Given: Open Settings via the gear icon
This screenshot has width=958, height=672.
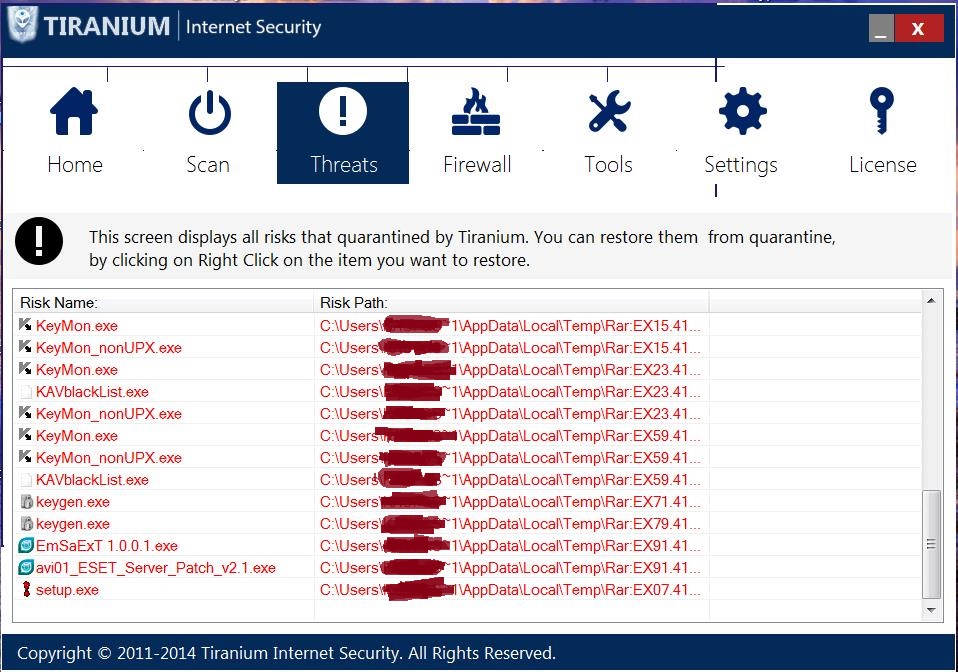Looking at the screenshot, I should click(x=742, y=111).
